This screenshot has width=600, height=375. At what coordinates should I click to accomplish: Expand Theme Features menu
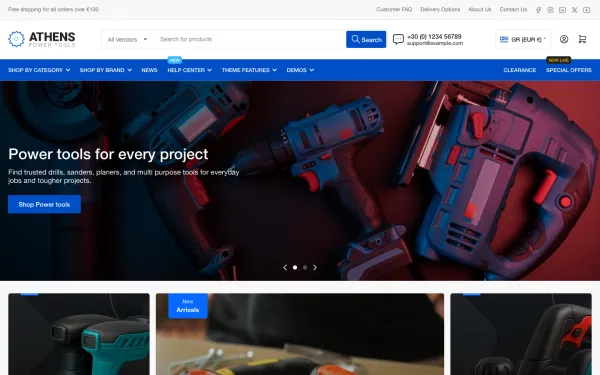click(249, 70)
